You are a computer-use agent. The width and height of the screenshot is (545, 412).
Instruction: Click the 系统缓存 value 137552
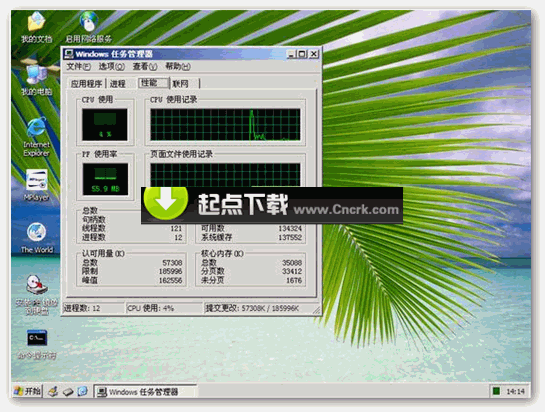point(290,237)
